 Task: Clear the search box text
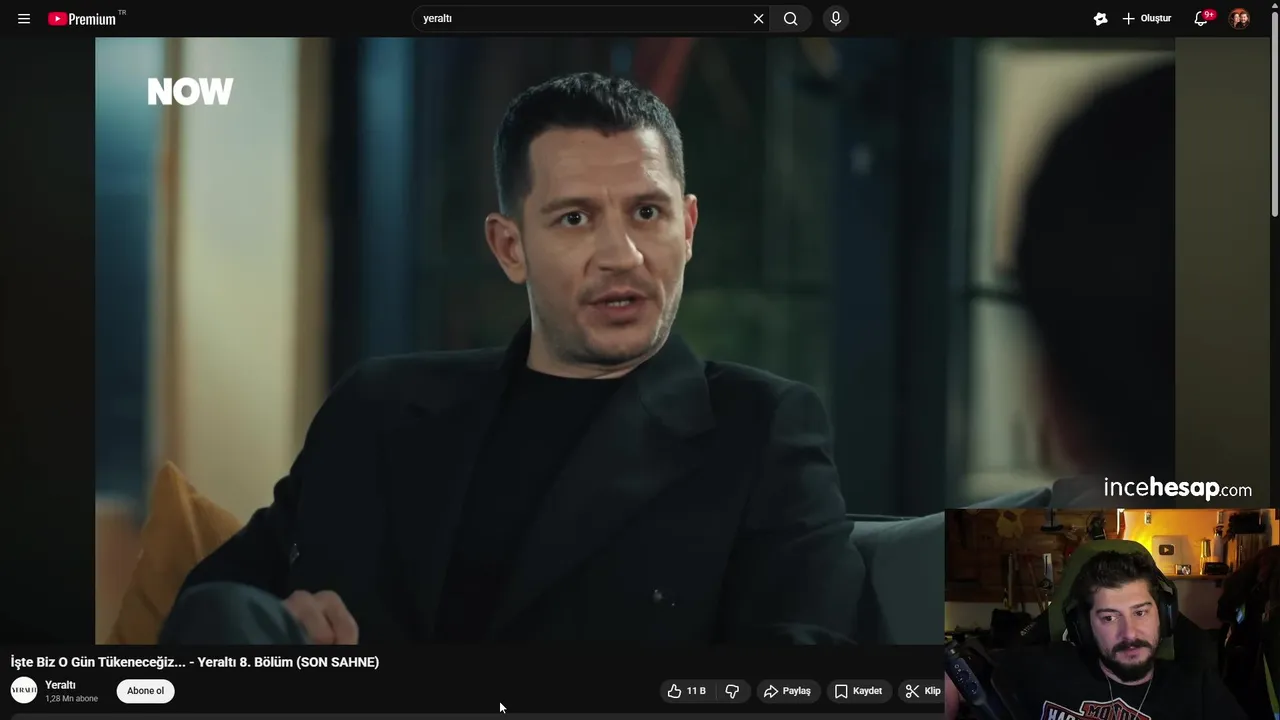coord(758,19)
